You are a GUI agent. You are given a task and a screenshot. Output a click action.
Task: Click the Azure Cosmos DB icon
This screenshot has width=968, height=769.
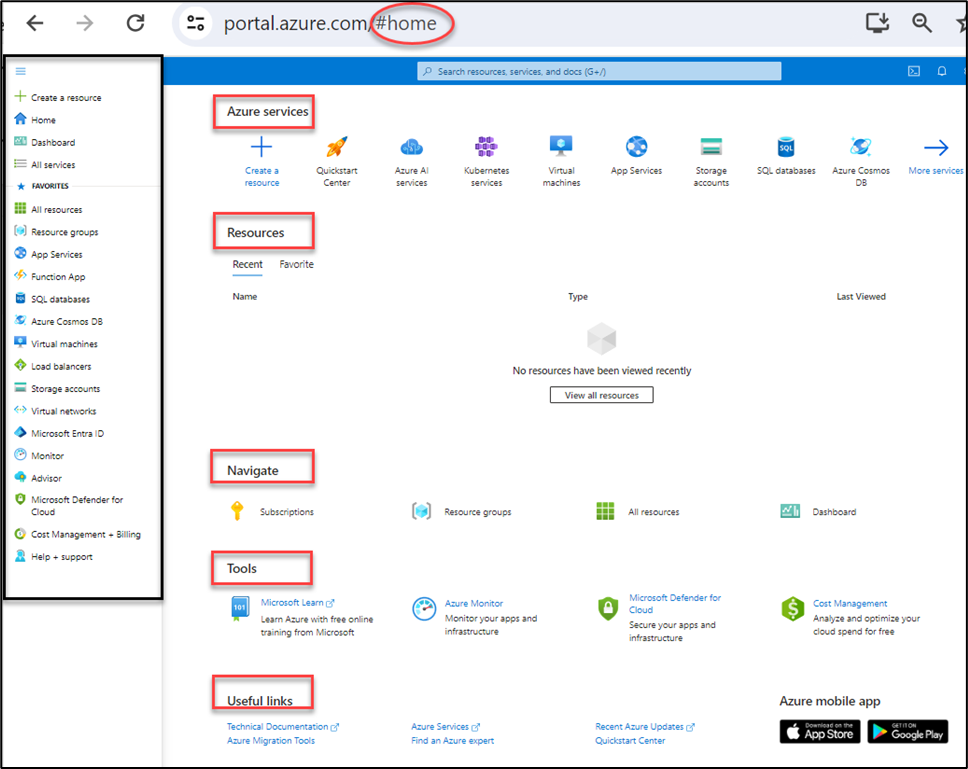coord(860,147)
